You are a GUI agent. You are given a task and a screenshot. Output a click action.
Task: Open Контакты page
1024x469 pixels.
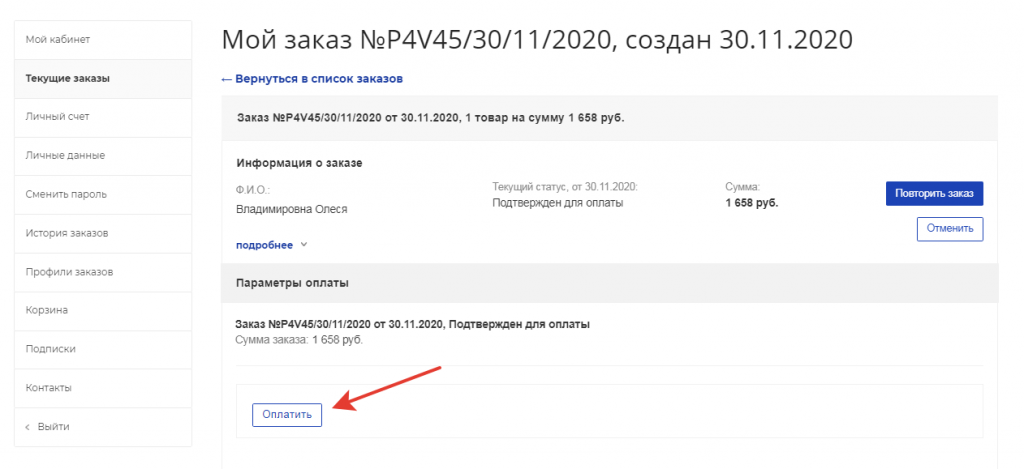coord(103,388)
